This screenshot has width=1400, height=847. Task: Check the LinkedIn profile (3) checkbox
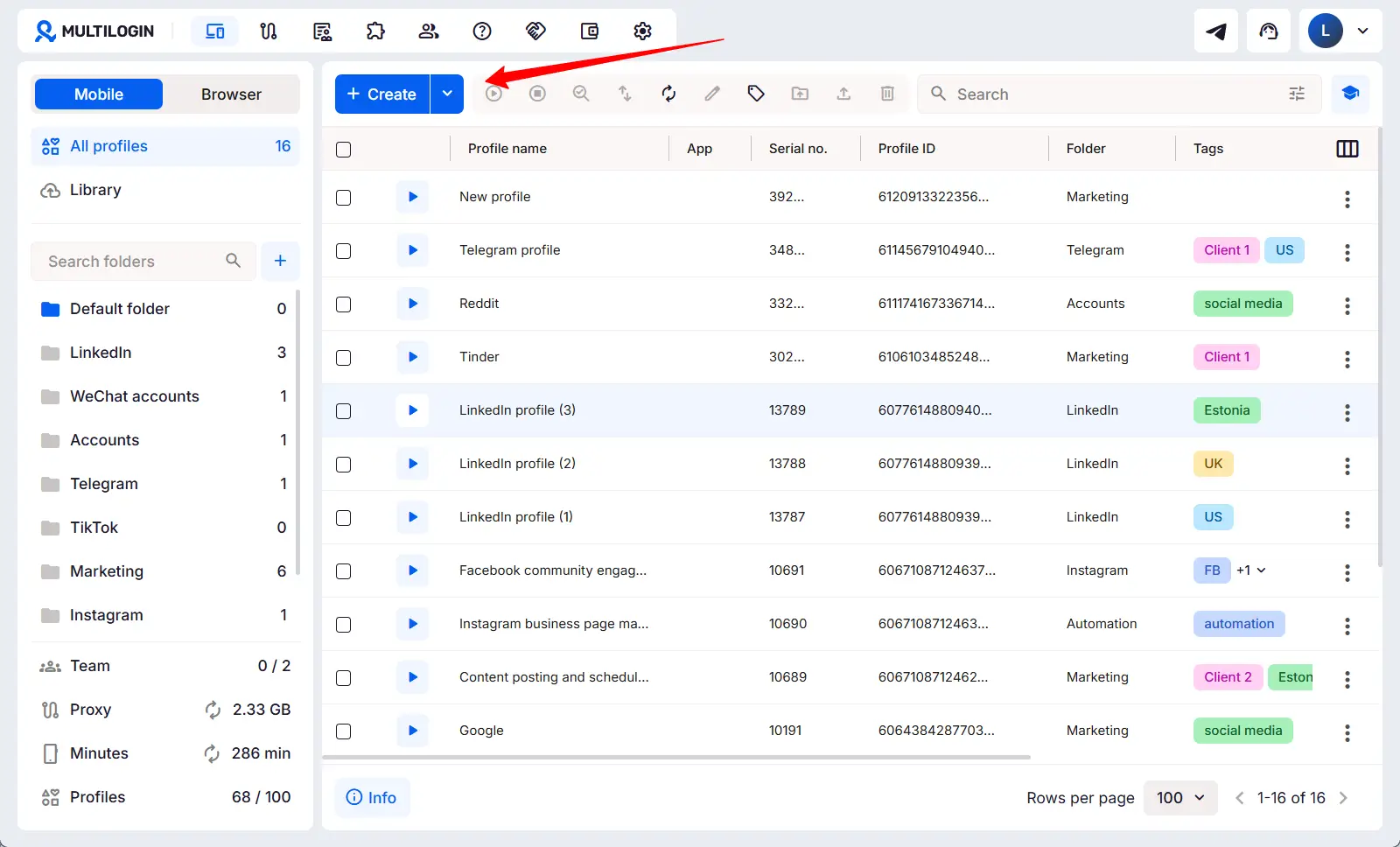coord(344,411)
